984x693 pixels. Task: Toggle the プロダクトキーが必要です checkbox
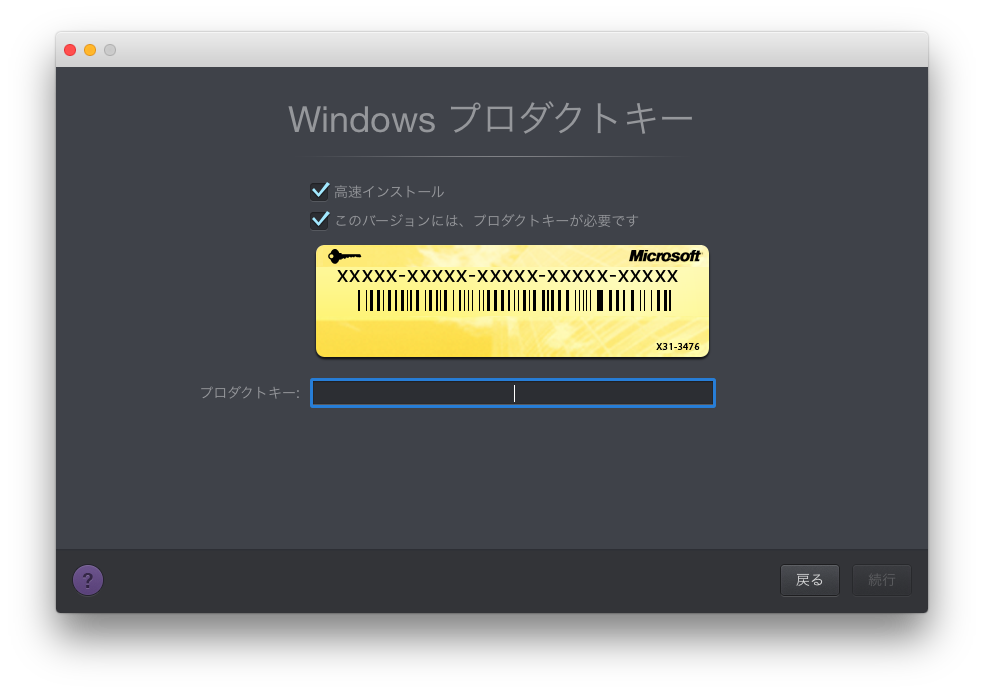319,220
